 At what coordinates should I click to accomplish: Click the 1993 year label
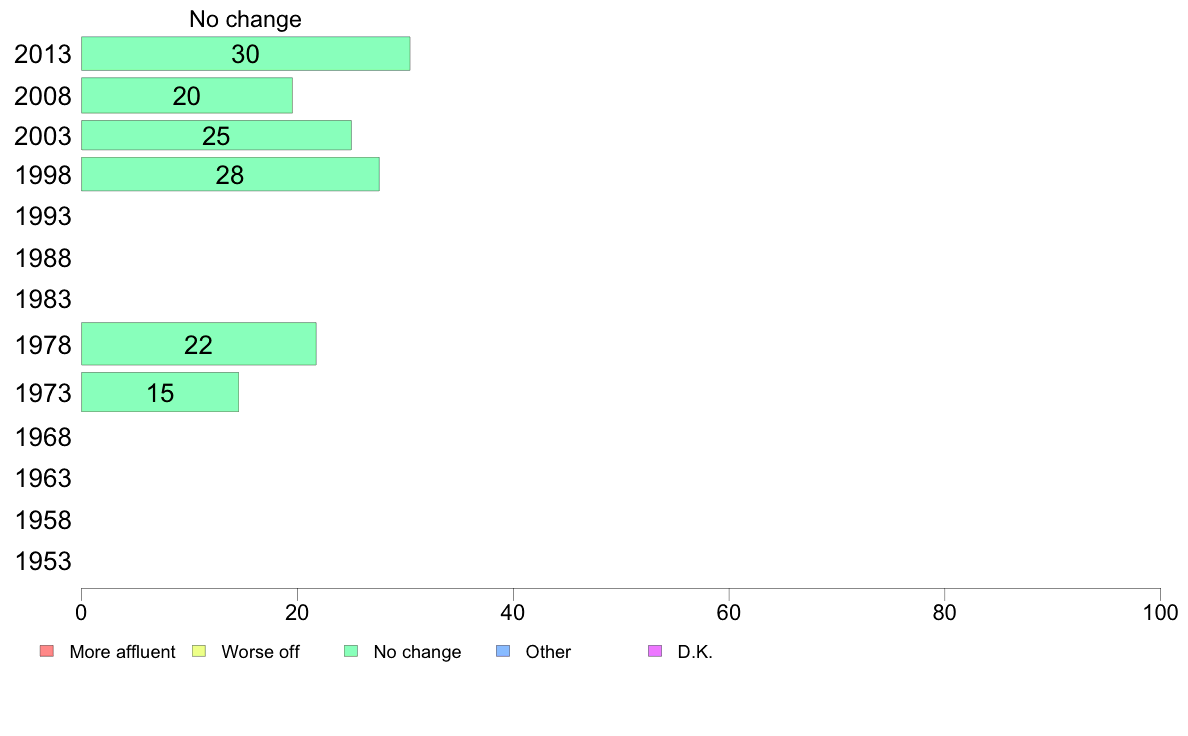coord(43,217)
